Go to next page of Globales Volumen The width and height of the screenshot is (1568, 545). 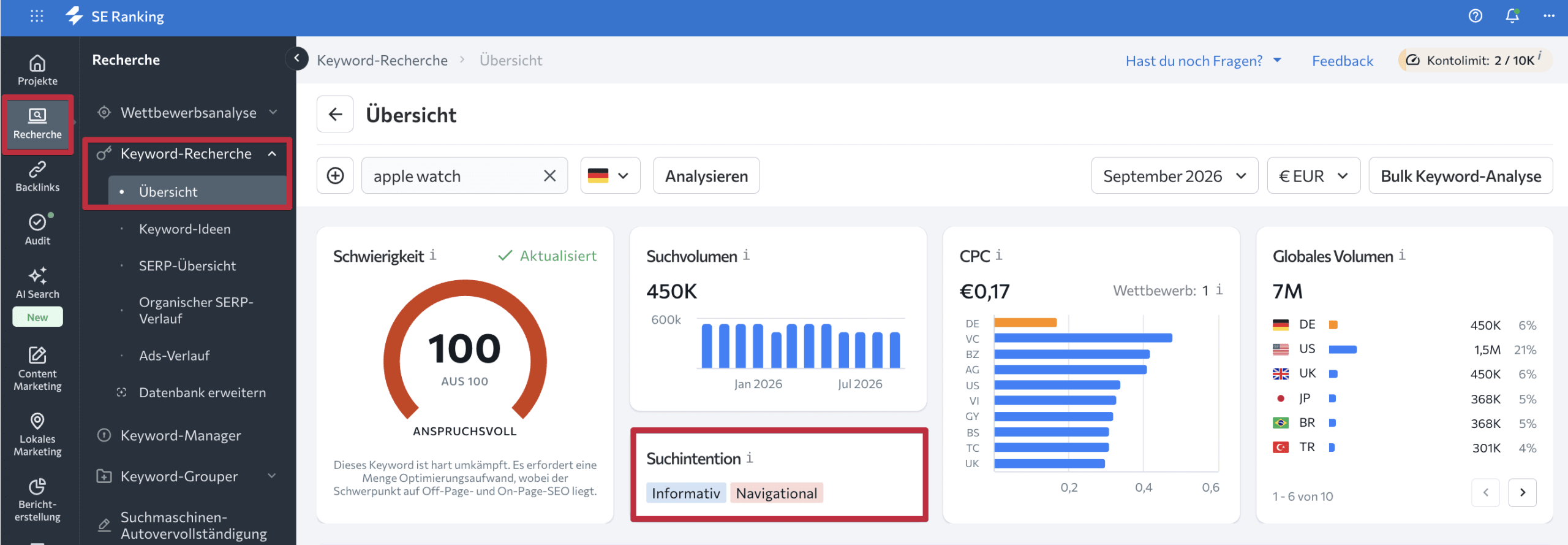[1522, 492]
